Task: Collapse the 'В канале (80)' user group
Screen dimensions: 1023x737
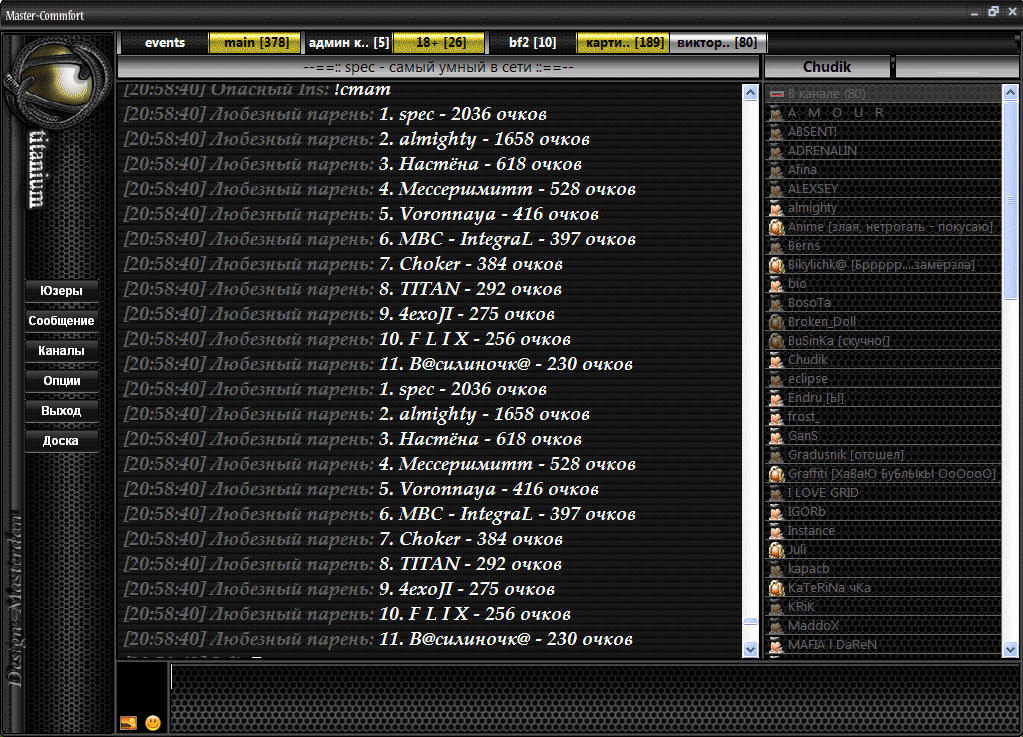Action: tap(776, 94)
